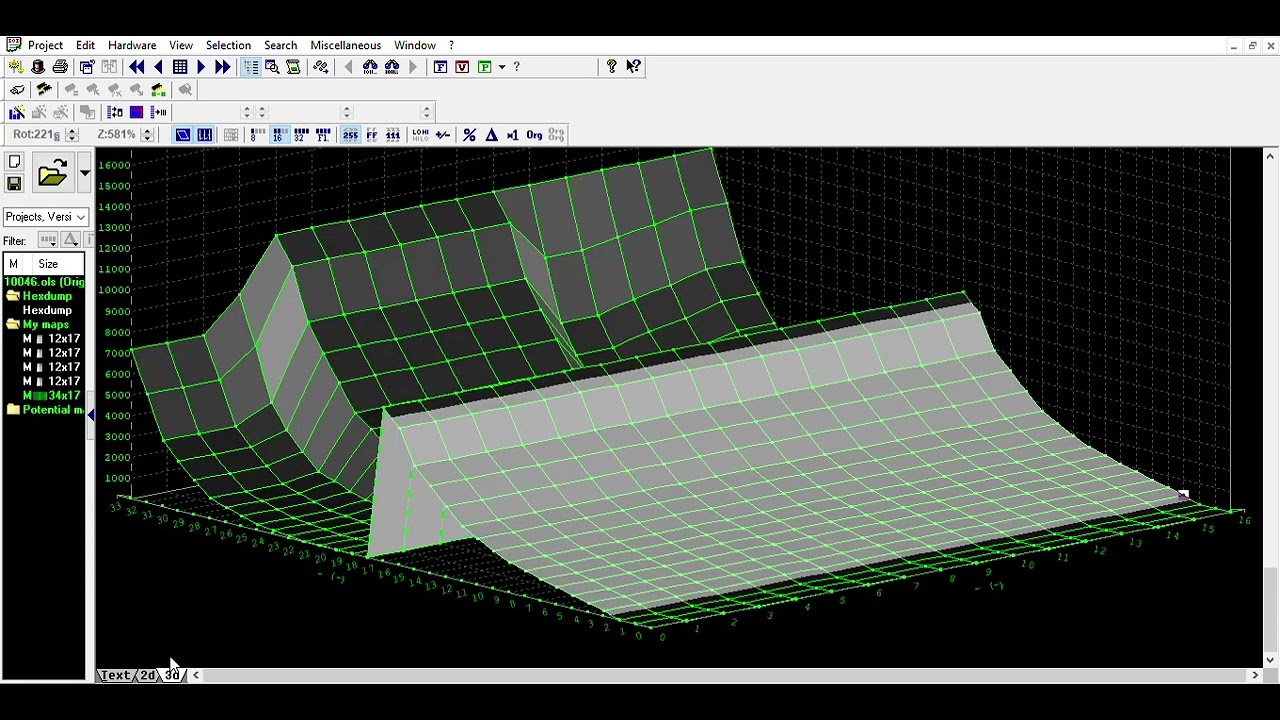
Task: Open the View menu
Action: 181,45
